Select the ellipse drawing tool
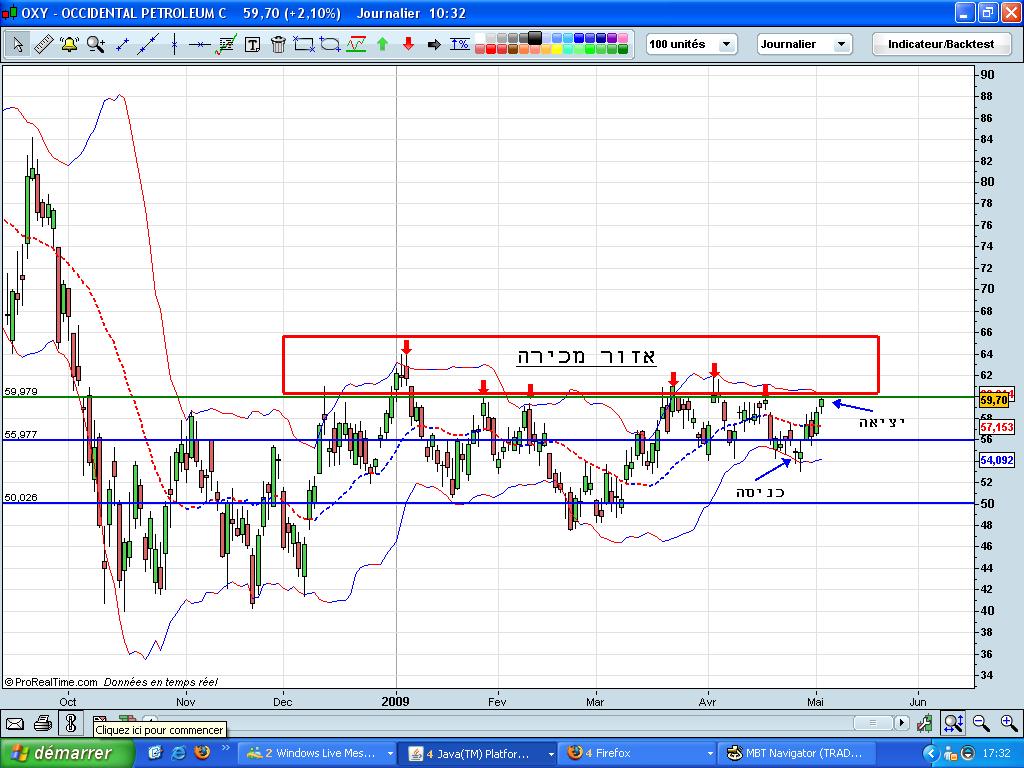The height and width of the screenshot is (768, 1024). [x=330, y=44]
